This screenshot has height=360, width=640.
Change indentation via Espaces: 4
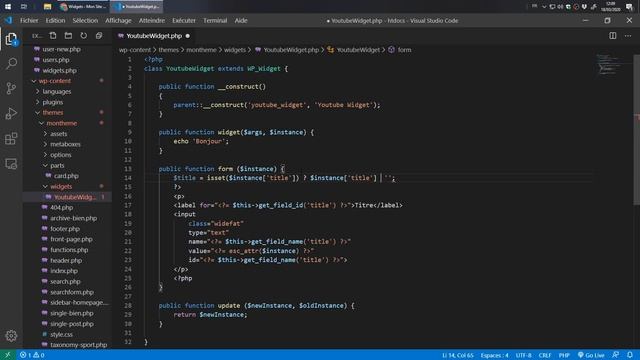(494, 355)
